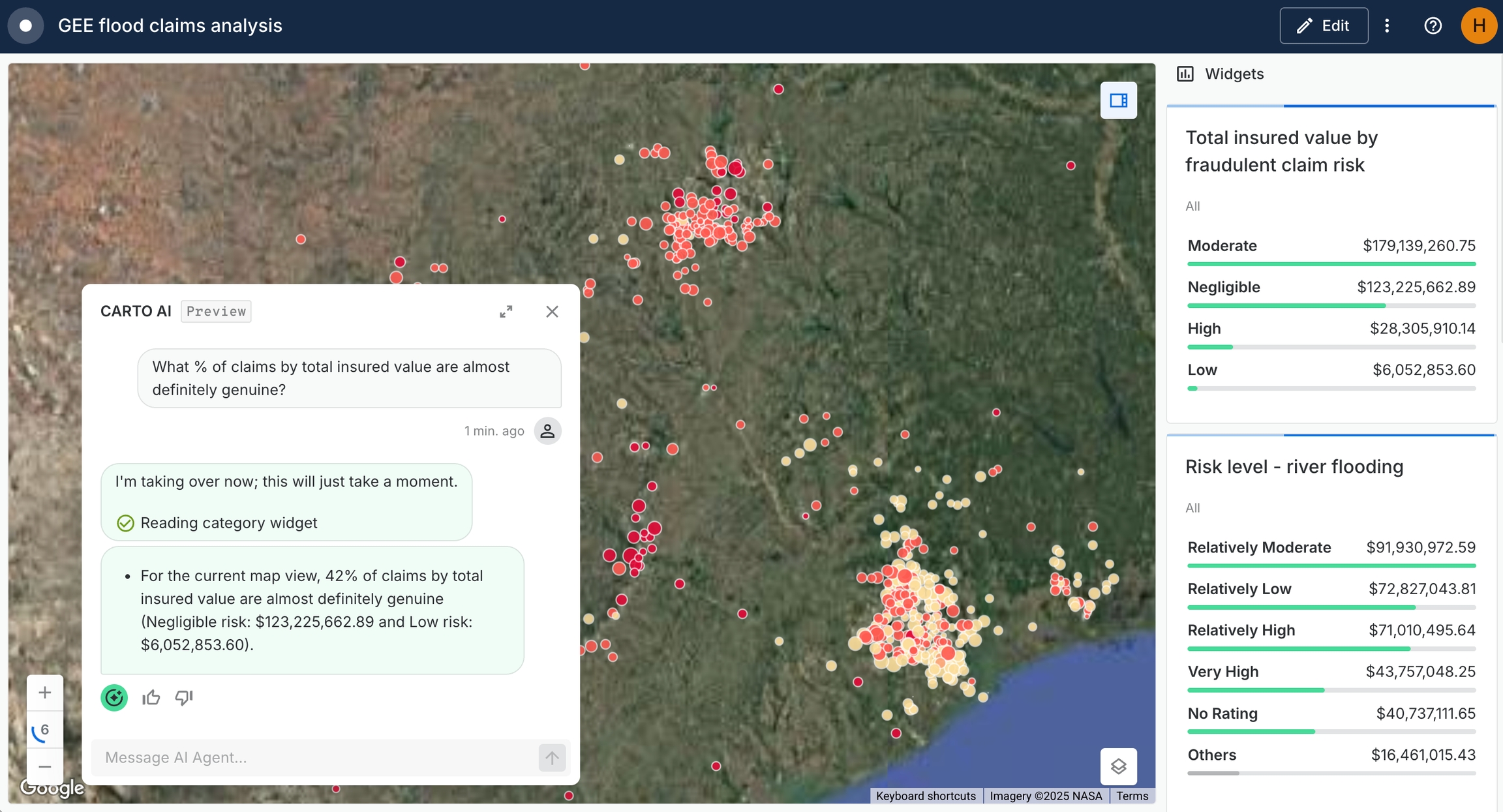1503x812 pixels.
Task: Zoom in with the plus map control
Action: click(x=44, y=692)
